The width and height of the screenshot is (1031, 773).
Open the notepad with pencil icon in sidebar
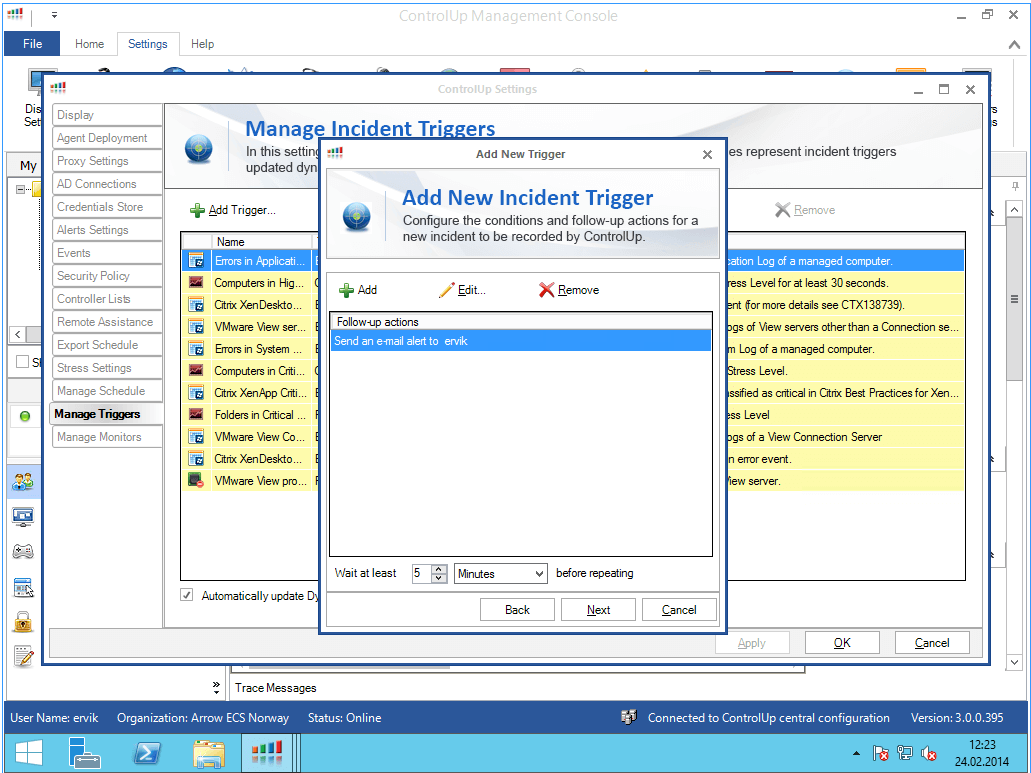(x=23, y=656)
